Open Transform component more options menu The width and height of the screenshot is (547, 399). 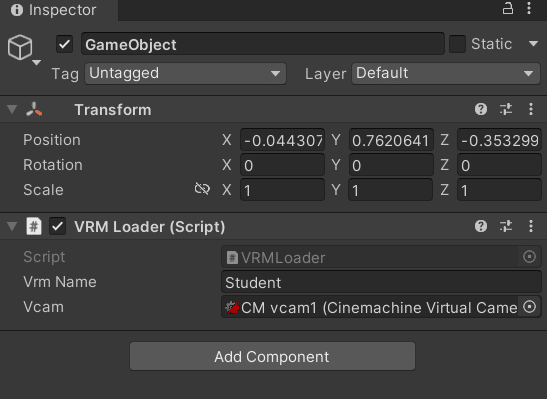531,109
